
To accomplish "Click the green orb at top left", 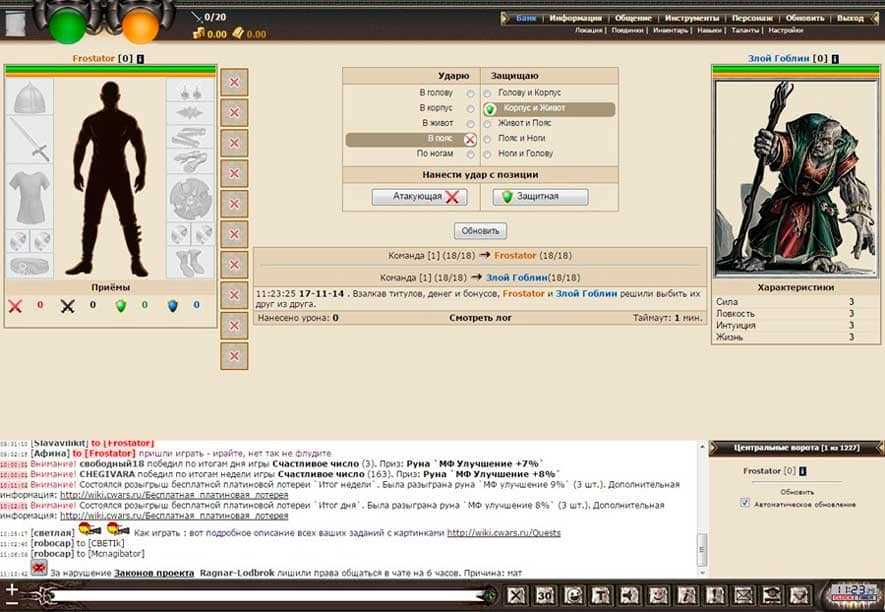I will 68,23.
